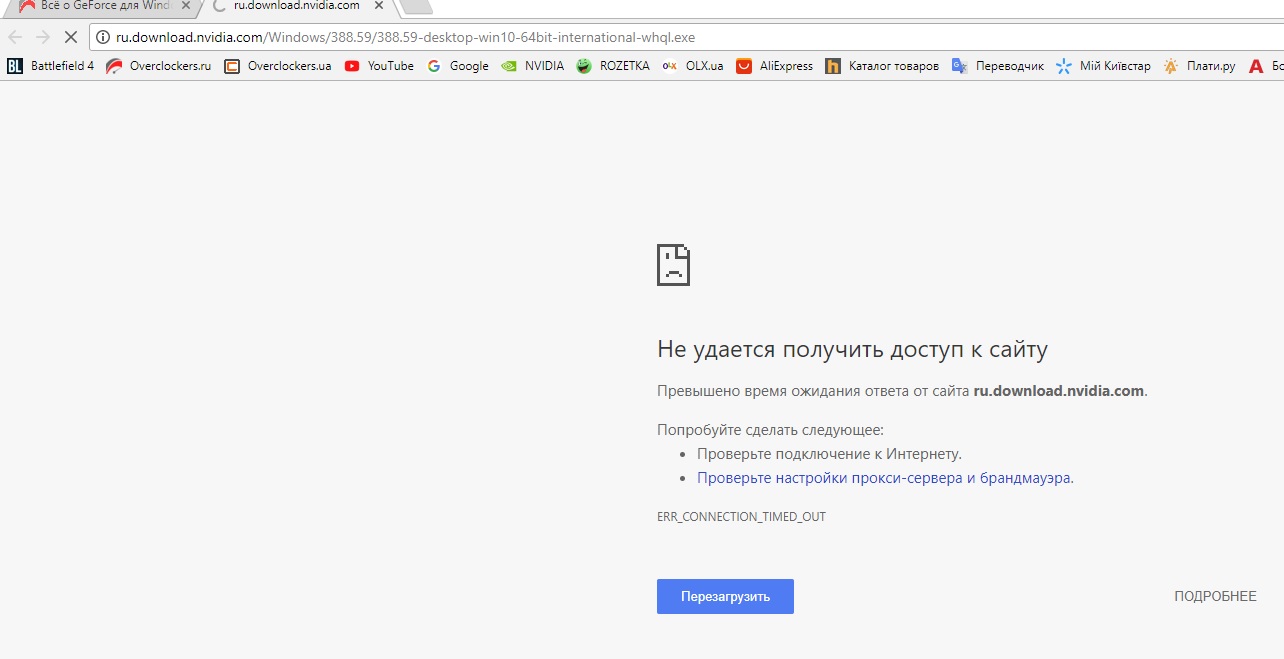Expand details with ПОДРОБНЕЕ
The height and width of the screenshot is (659, 1284).
click(x=1215, y=596)
